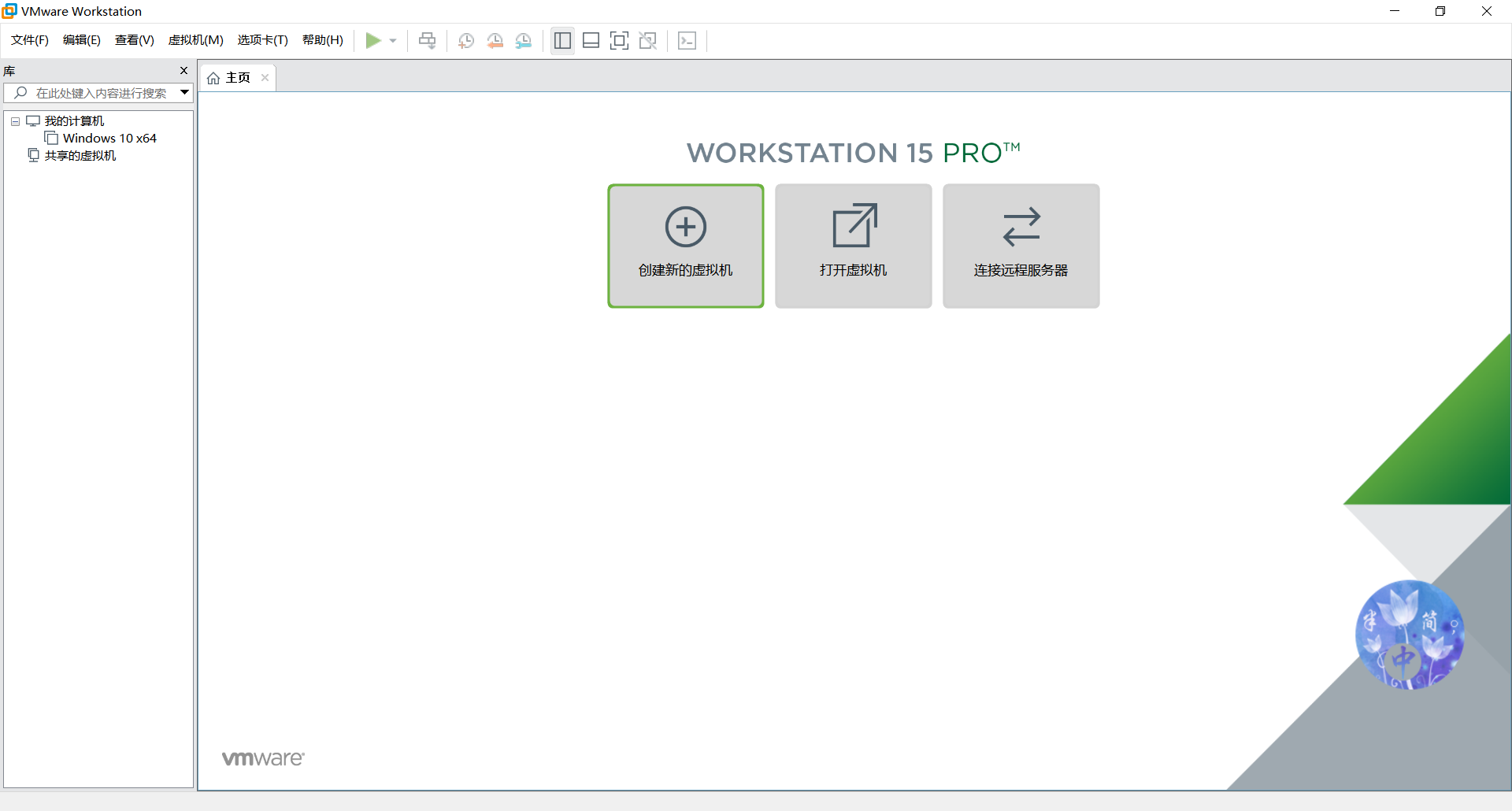Viewport: 1512px width, 811px height.
Task: Toggle the library sidebar view button
Action: click(x=562, y=41)
